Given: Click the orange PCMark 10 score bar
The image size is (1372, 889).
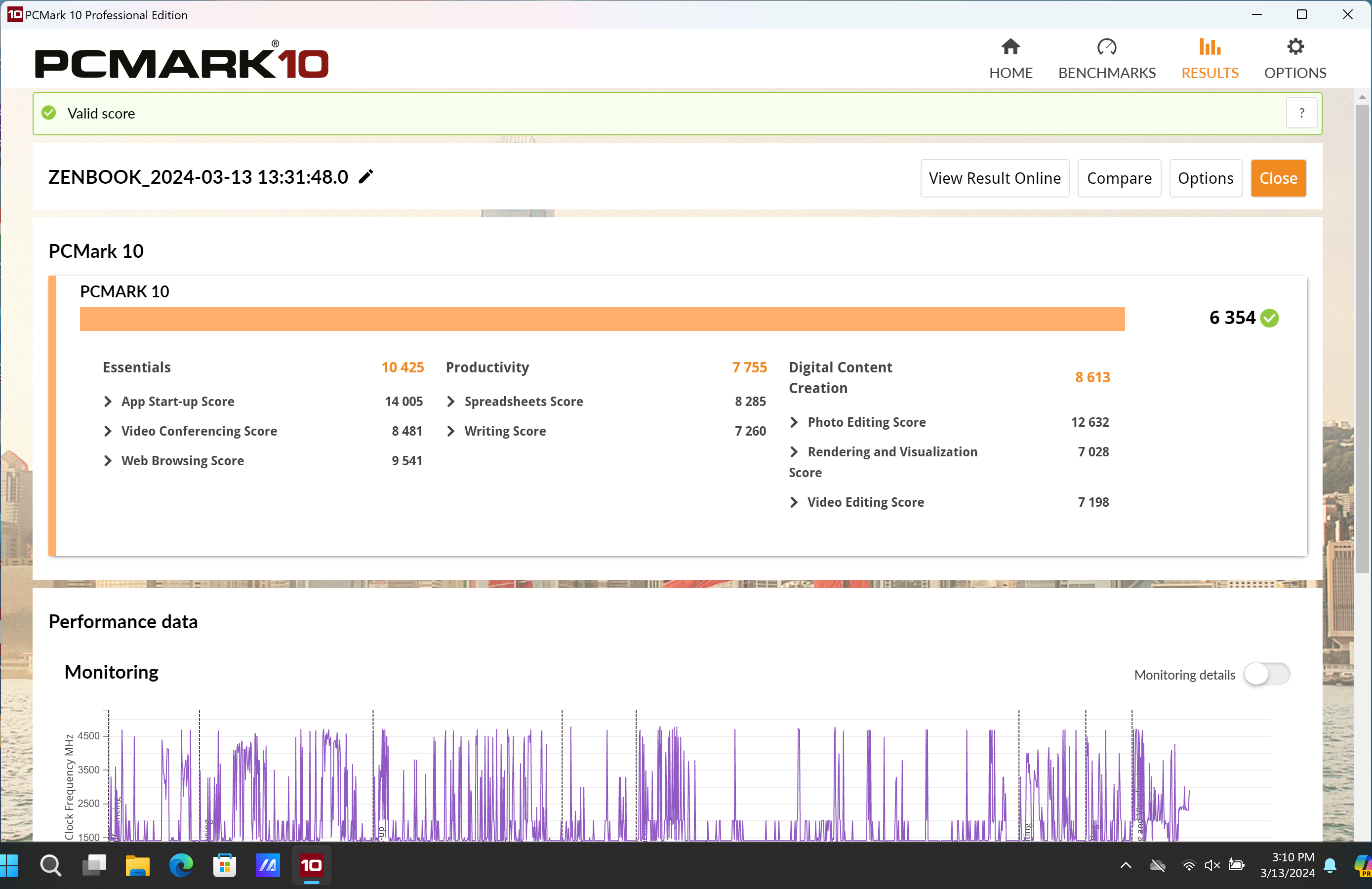Looking at the screenshot, I should 602,319.
